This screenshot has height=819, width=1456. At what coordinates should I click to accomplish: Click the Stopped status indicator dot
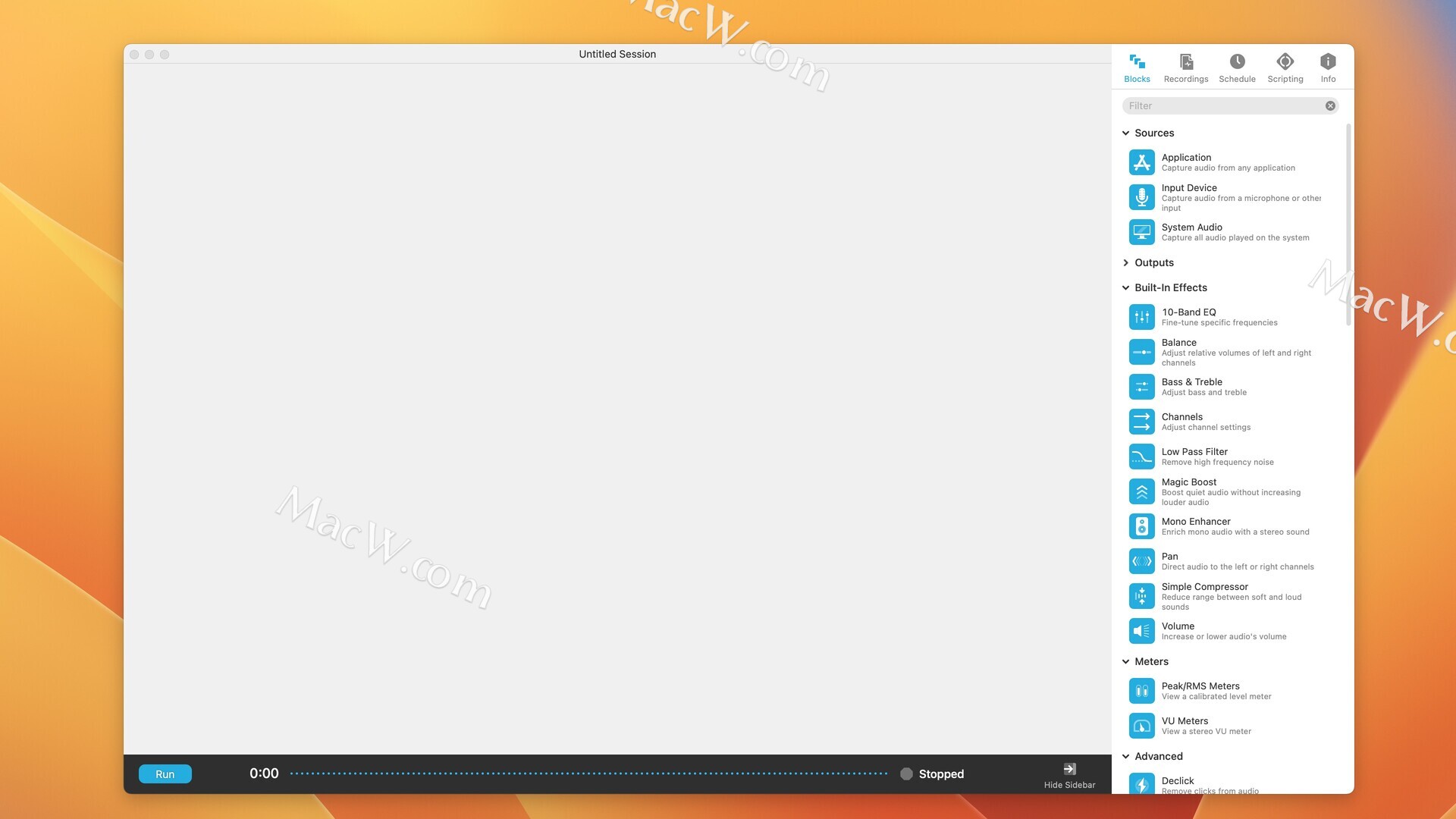point(906,774)
